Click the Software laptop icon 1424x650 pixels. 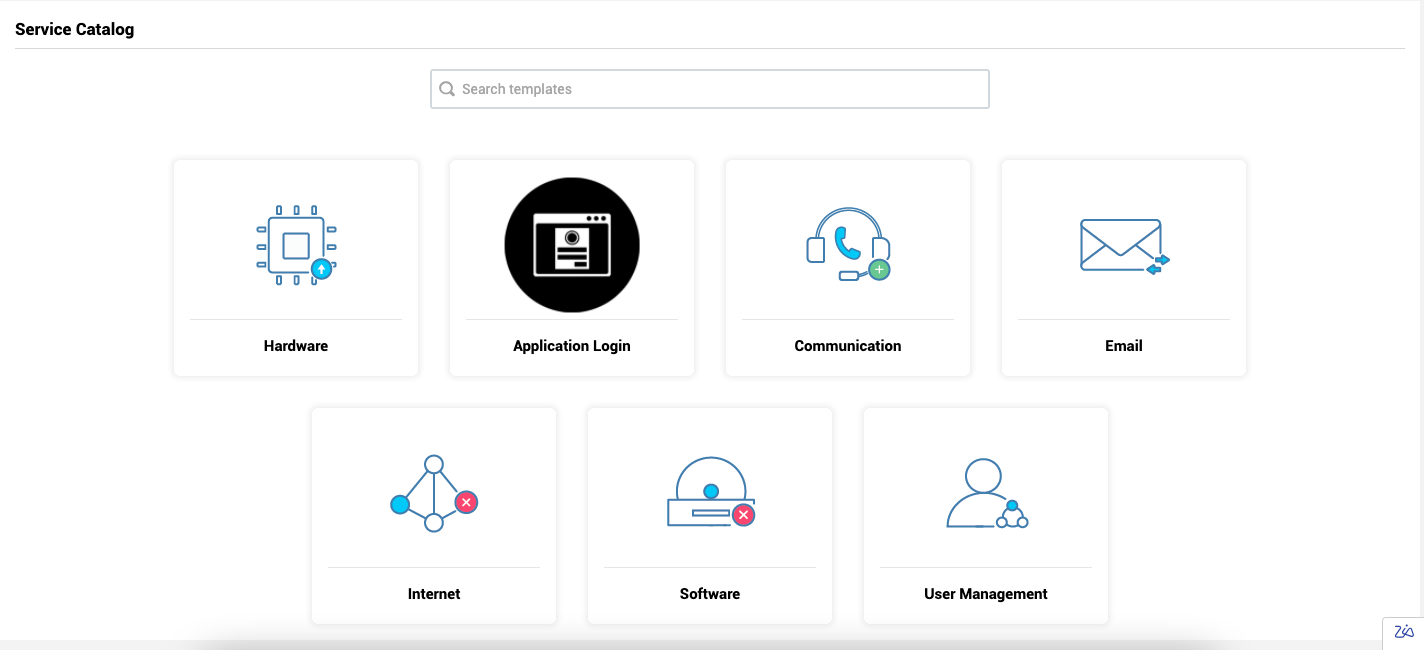(709, 492)
